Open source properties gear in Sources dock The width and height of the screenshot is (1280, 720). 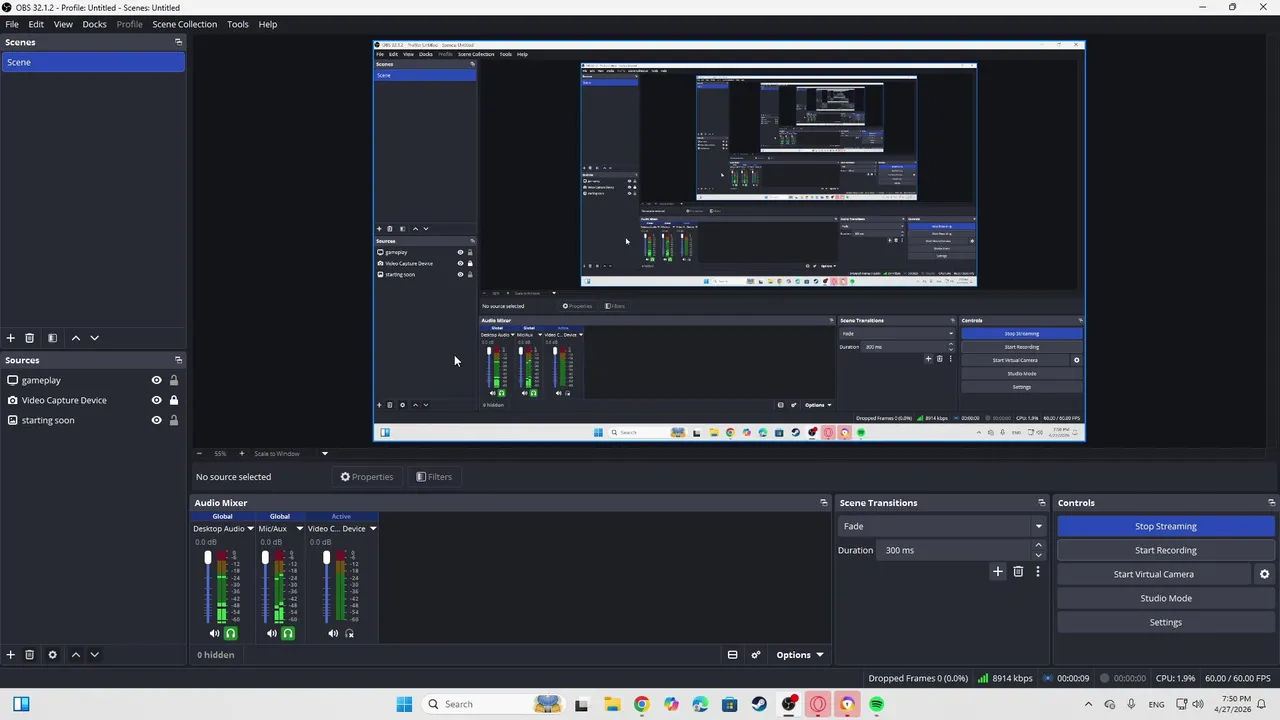pyautogui.click(x=52, y=655)
